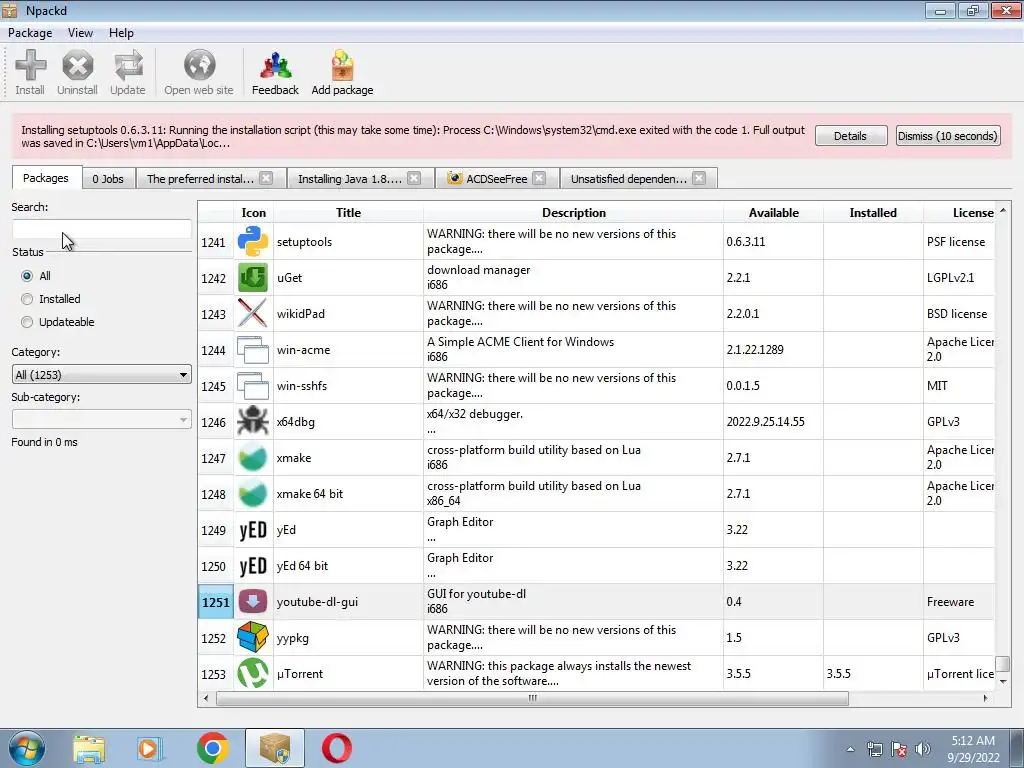Select the xmake 64 bit package icon

(x=253, y=494)
